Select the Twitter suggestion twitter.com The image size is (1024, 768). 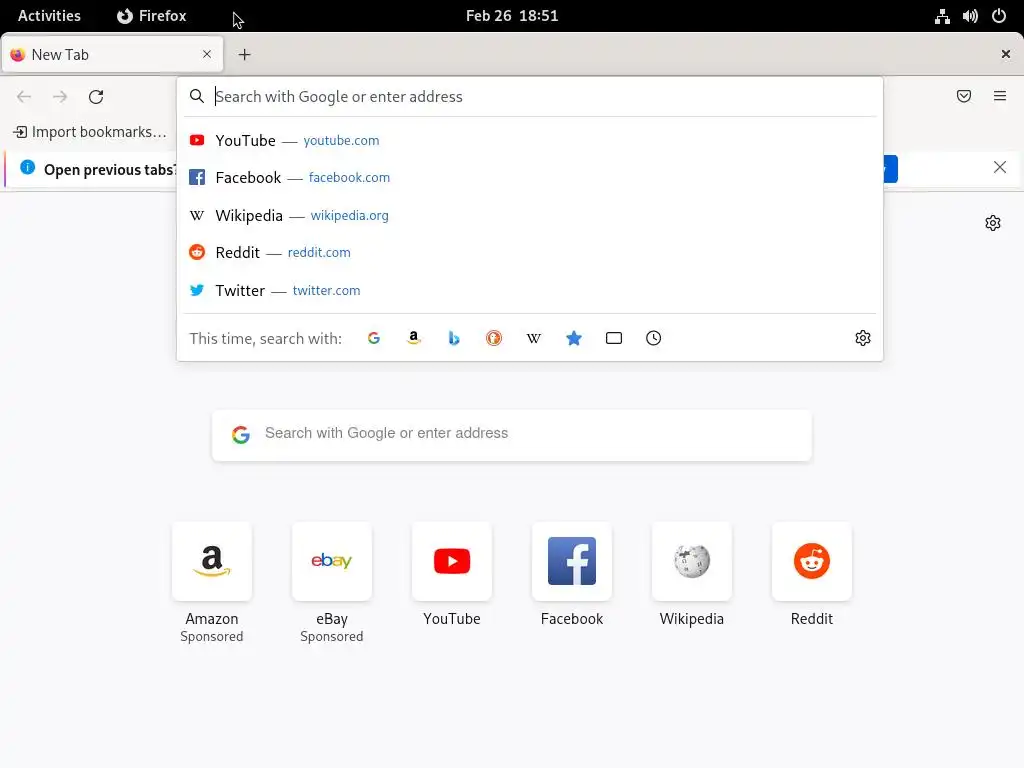[x=530, y=291]
